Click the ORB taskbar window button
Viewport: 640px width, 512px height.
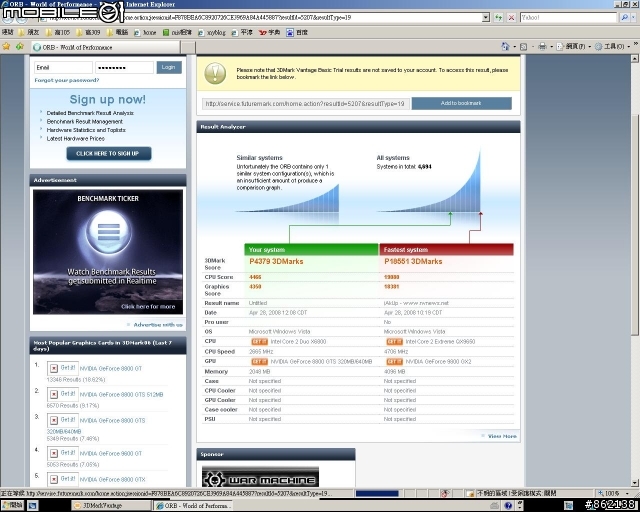pos(192,505)
